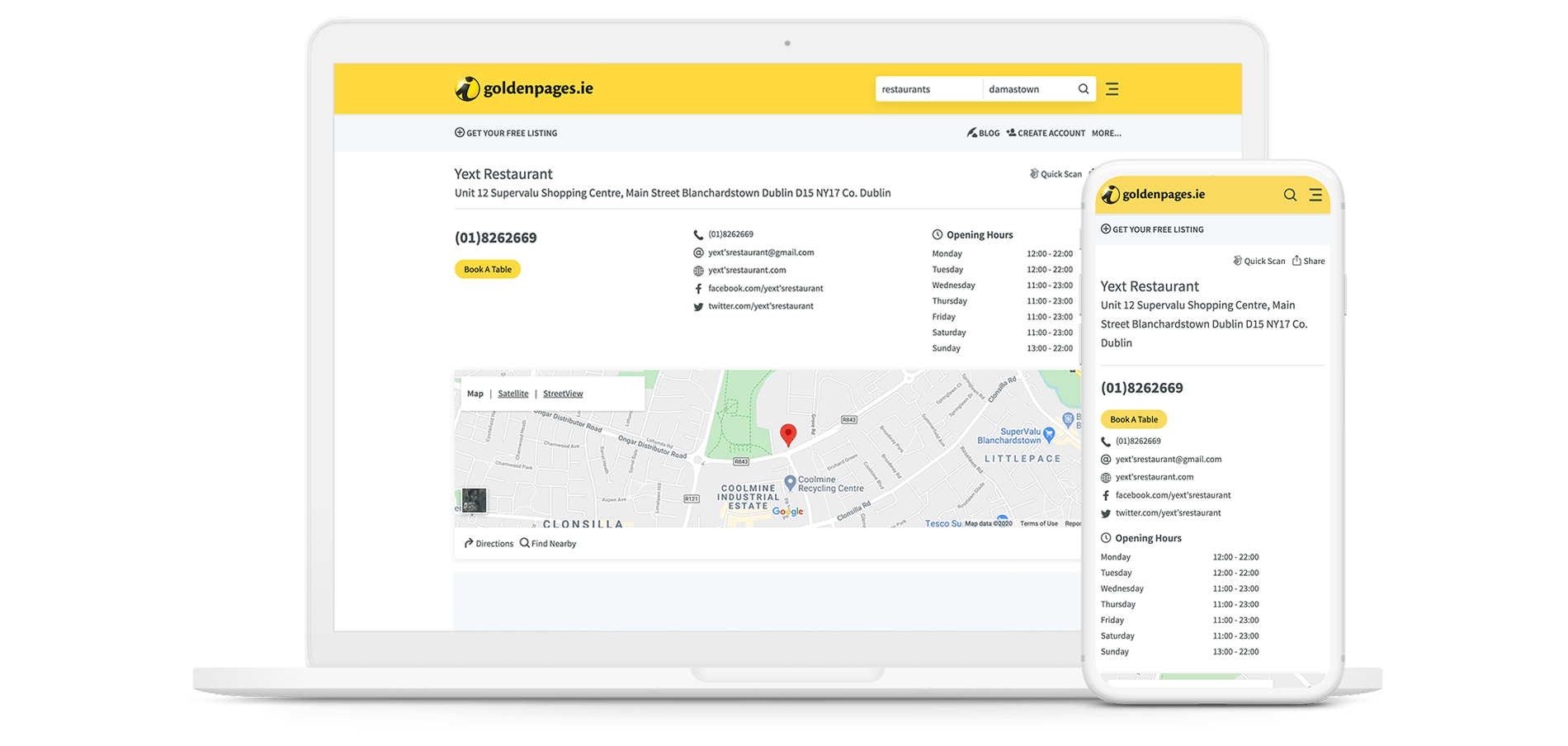Switch to Satellite map view
The image size is (1568, 746).
point(513,394)
